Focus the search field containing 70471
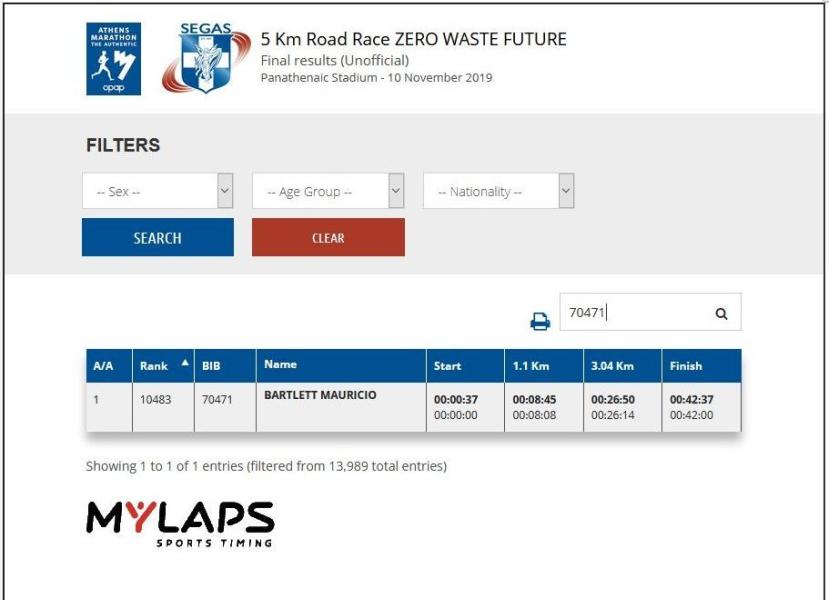The height and width of the screenshot is (600, 829). click(650, 312)
